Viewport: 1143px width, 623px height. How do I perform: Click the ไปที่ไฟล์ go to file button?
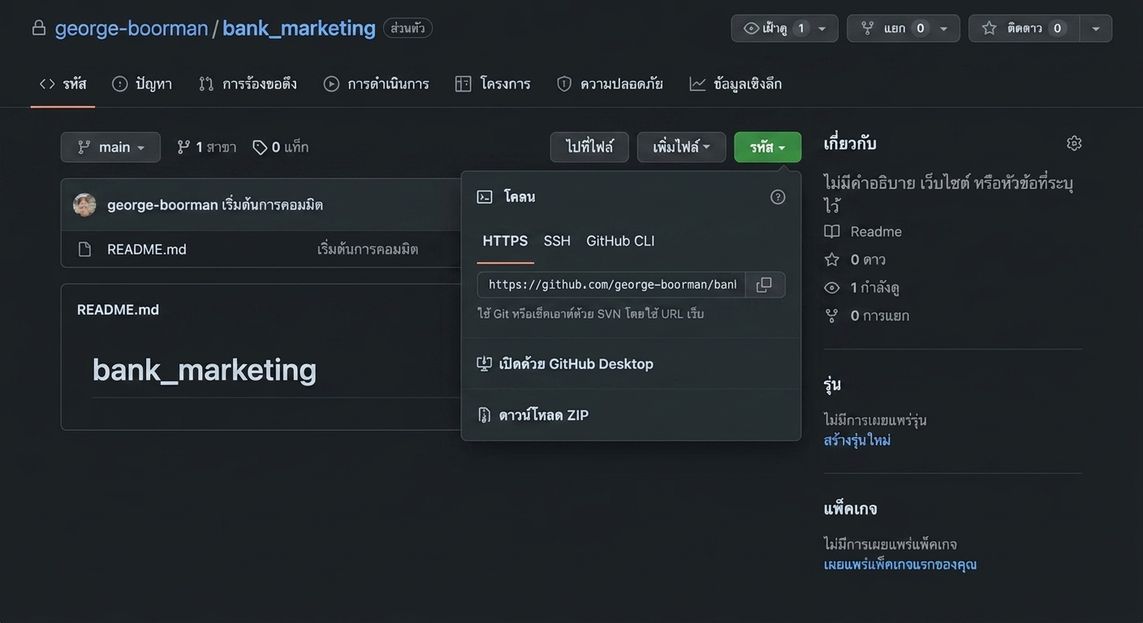(590, 147)
